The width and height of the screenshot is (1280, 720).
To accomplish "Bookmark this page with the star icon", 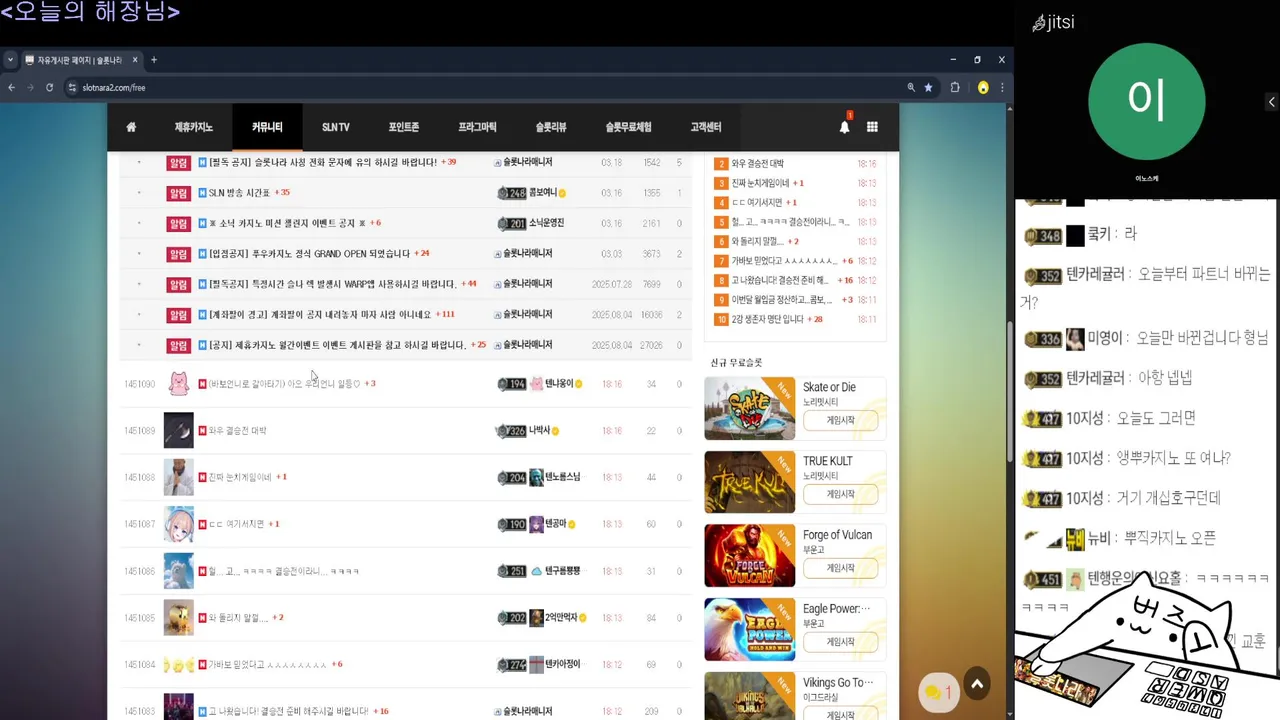I will coord(928,88).
